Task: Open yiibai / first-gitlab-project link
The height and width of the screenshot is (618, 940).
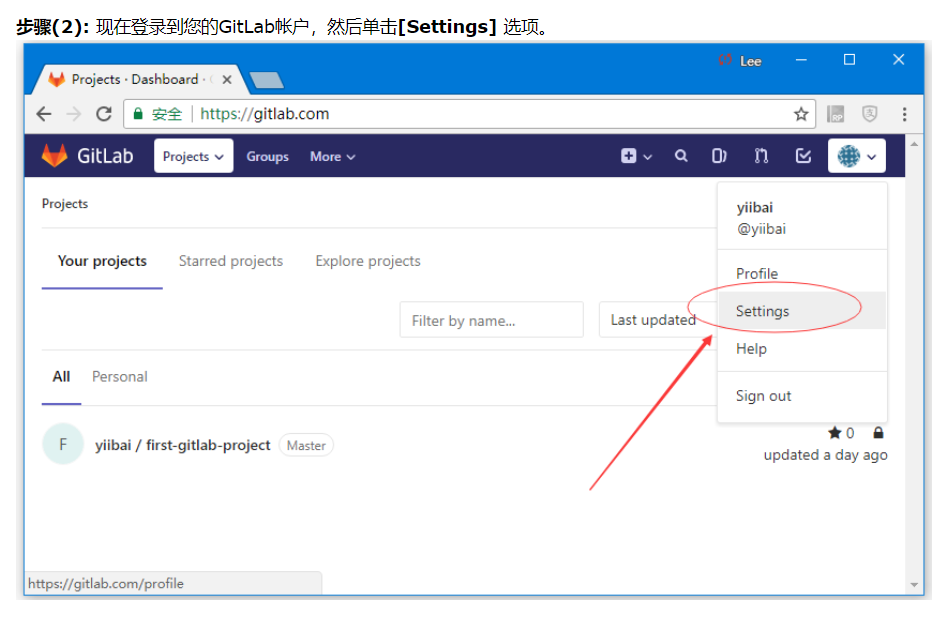Action: coord(183,445)
